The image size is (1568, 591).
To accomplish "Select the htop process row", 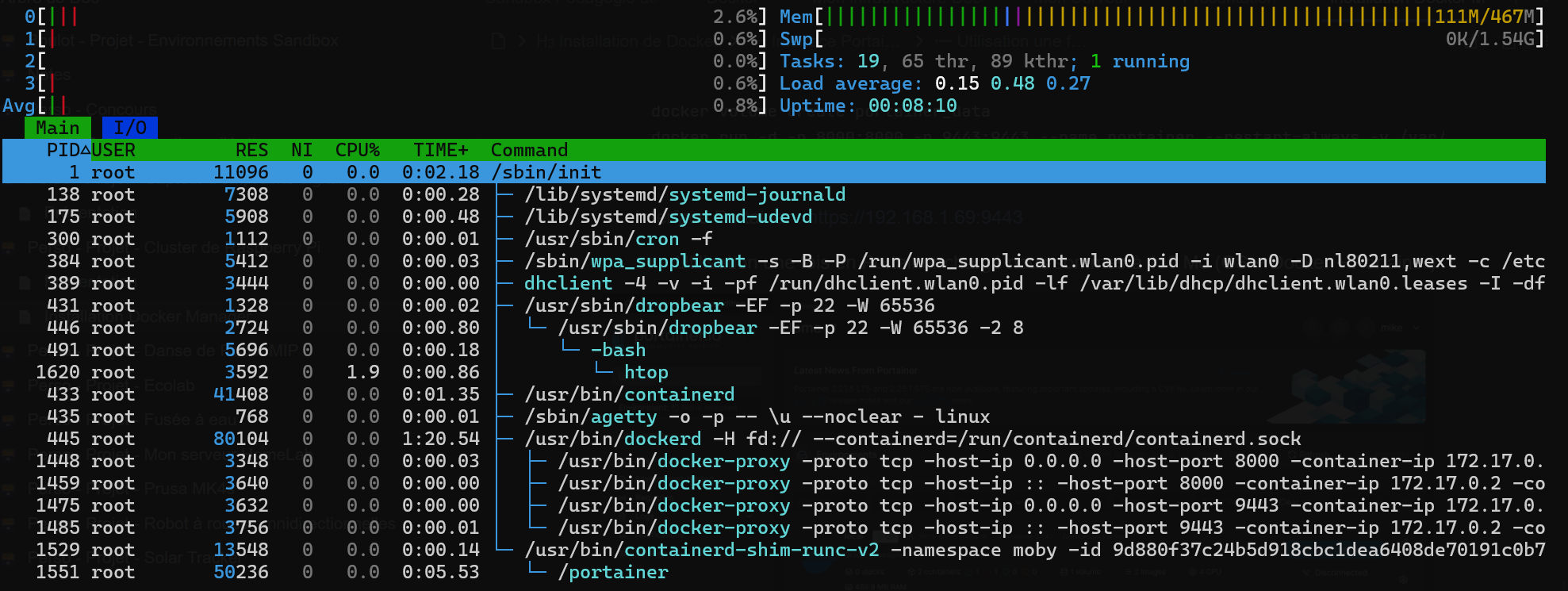I will pyautogui.click(x=774, y=372).
